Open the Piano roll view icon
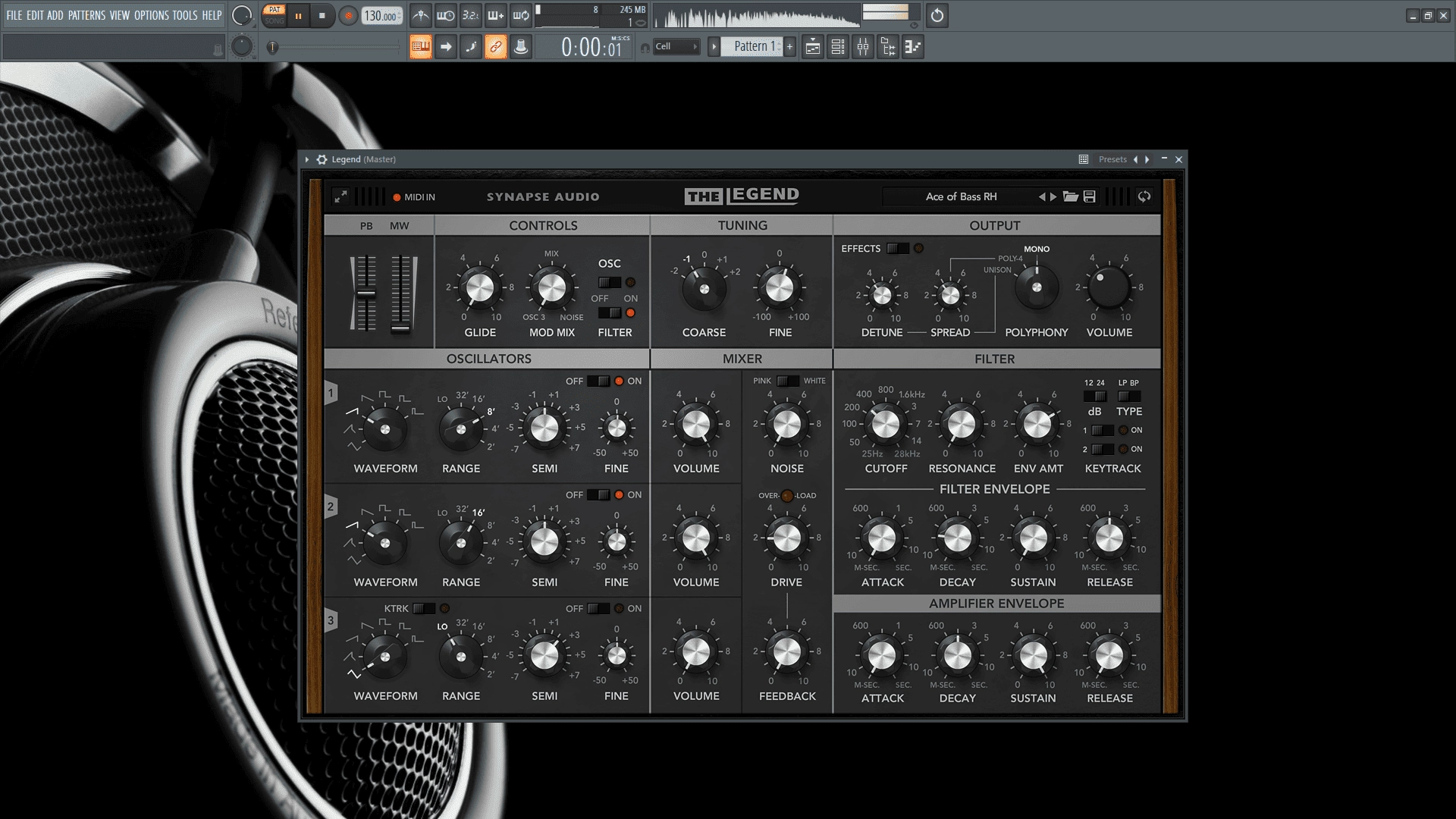Screen dimensions: 1456x819 [912, 47]
